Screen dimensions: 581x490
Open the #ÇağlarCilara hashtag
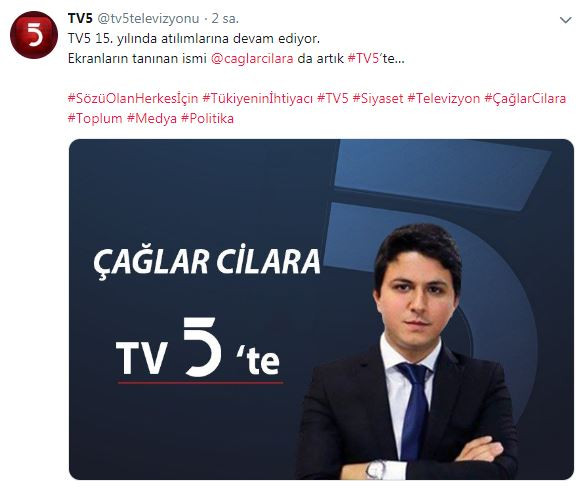525,98
